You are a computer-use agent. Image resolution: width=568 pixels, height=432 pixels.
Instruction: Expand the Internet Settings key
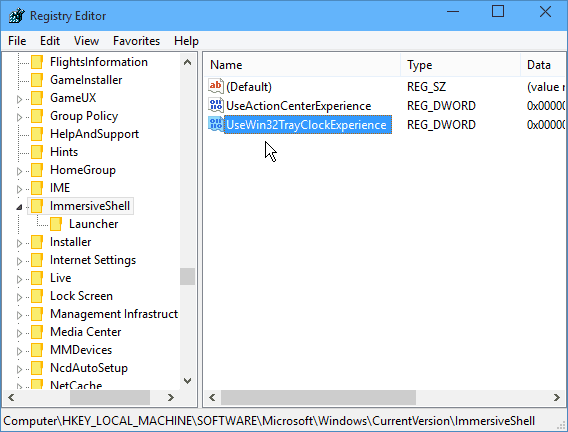(20, 261)
